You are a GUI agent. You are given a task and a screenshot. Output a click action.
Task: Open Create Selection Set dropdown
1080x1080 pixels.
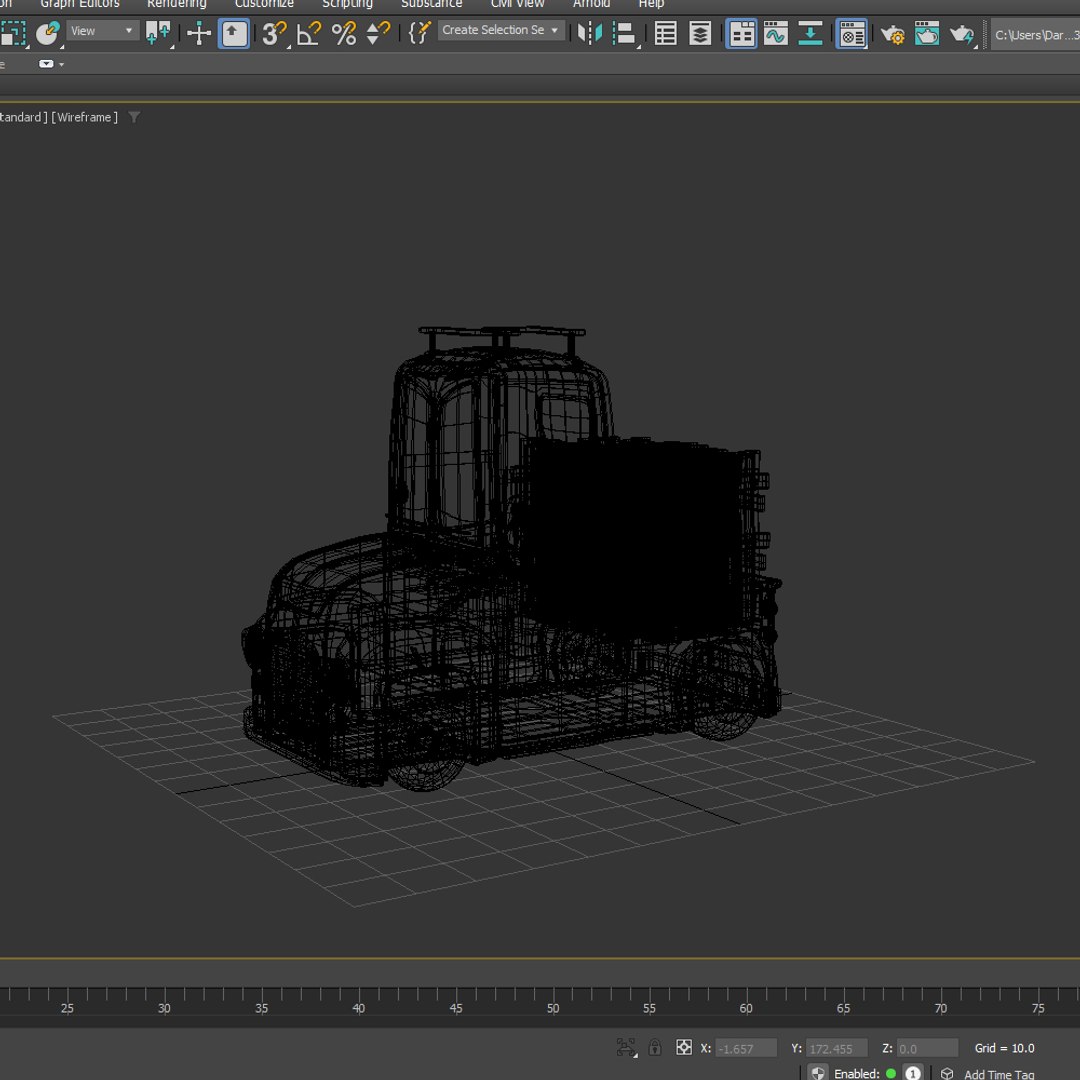[501, 30]
